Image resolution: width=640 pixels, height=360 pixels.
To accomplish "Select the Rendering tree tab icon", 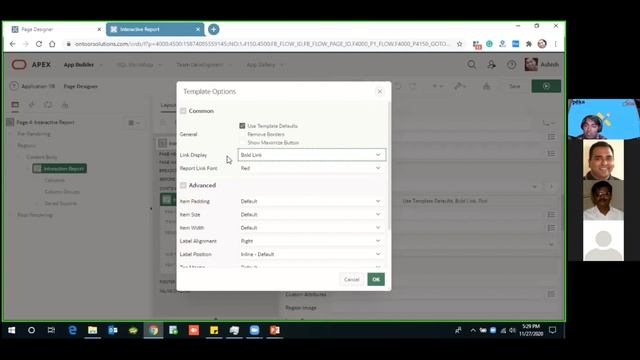I will tap(15, 105).
